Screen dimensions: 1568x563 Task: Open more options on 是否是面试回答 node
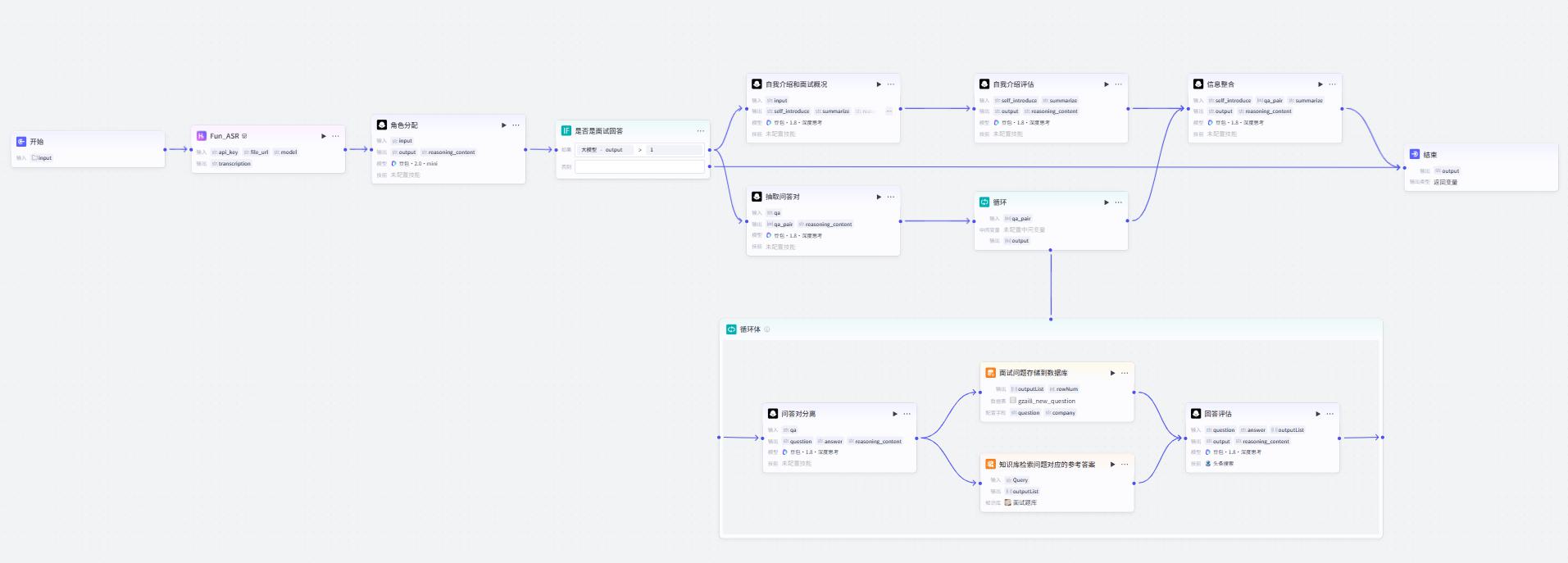tap(701, 130)
